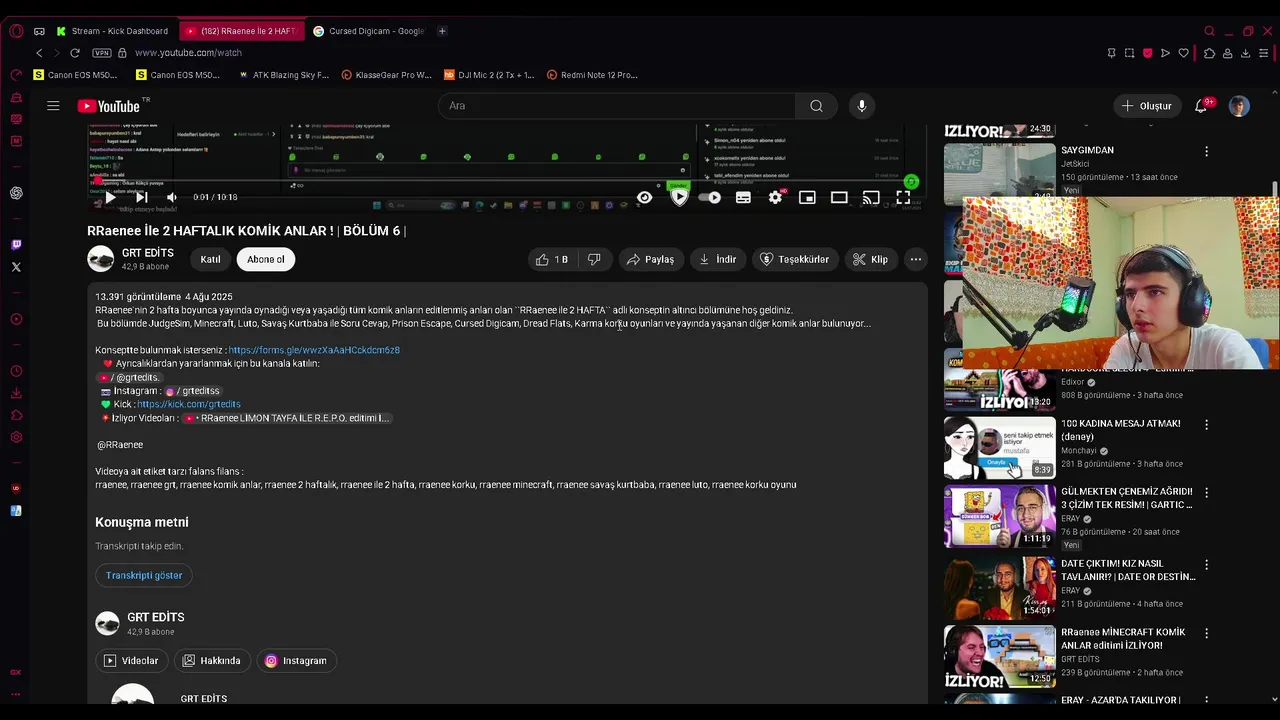Open ATK Blazing Sky bookmark
1280x720 pixels.
click(x=284, y=75)
